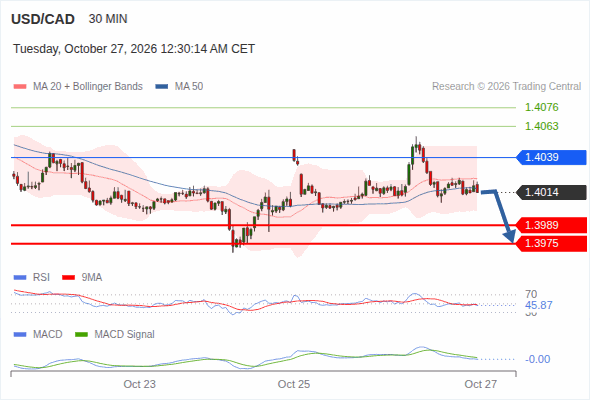Click the MACD legend label
The width and height of the screenshot is (590, 400).
[x=48, y=335]
